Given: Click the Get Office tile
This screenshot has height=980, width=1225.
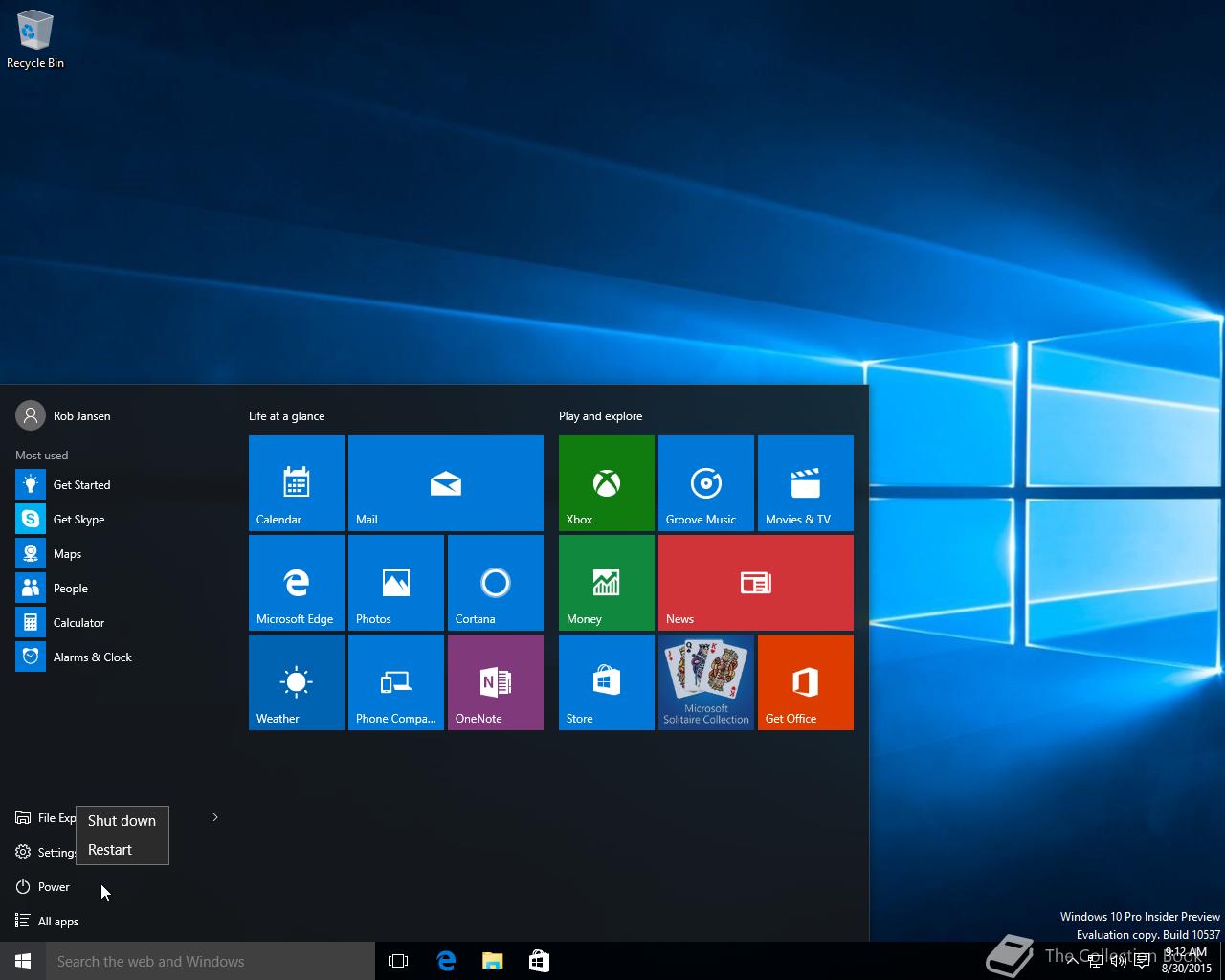Looking at the screenshot, I should pyautogui.click(x=806, y=682).
